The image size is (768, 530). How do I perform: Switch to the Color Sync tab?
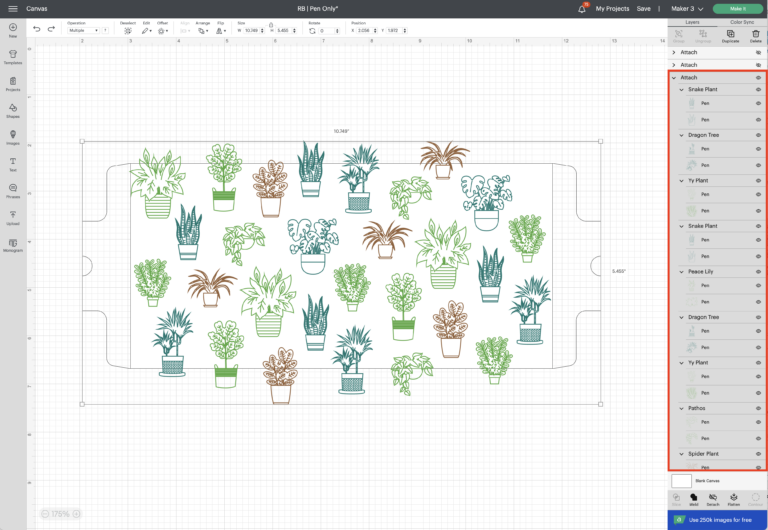[x=742, y=20]
